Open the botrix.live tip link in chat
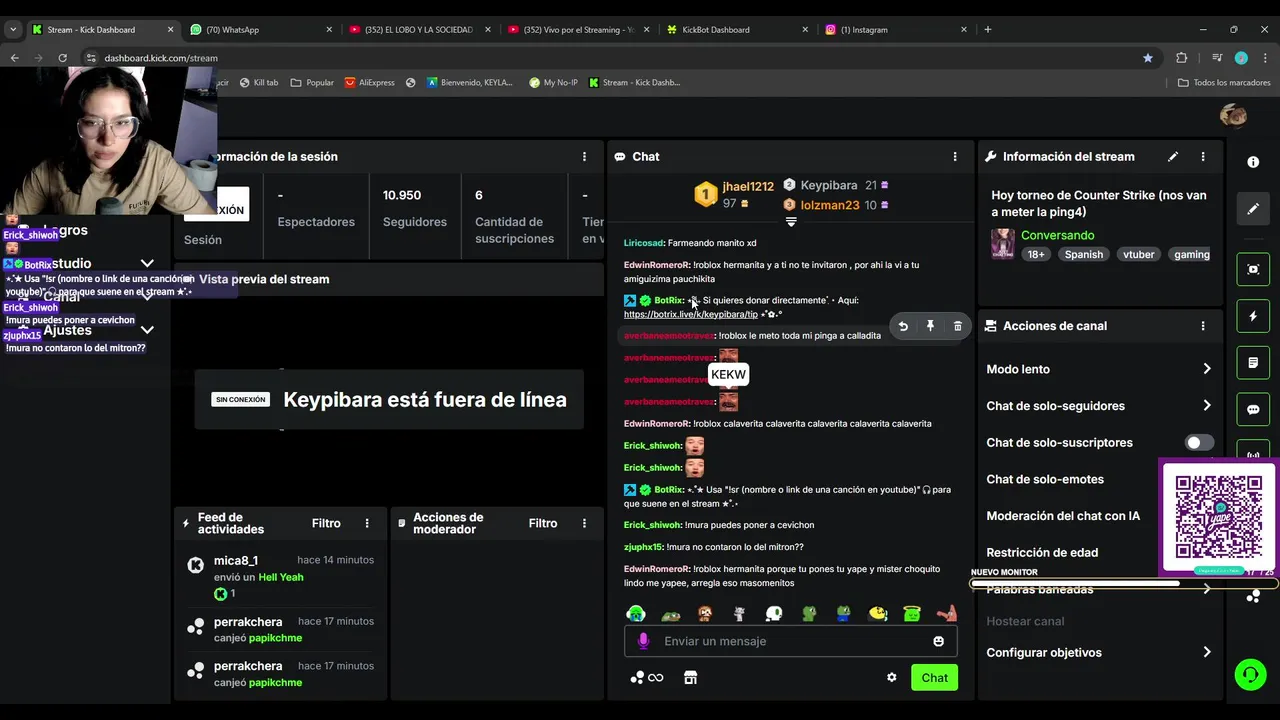Image resolution: width=1280 pixels, height=720 pixels. coord(691,315)
